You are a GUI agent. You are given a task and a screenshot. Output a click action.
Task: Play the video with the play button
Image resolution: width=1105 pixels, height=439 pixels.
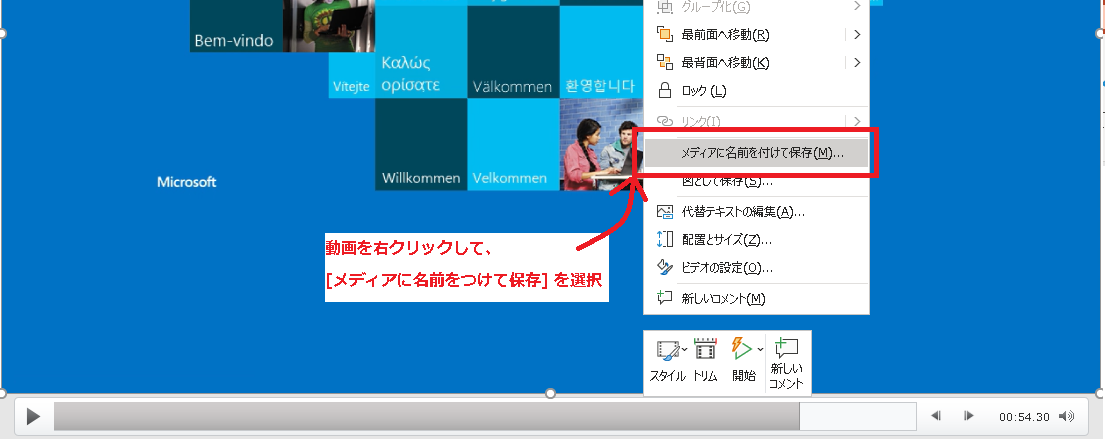point(33,416)
